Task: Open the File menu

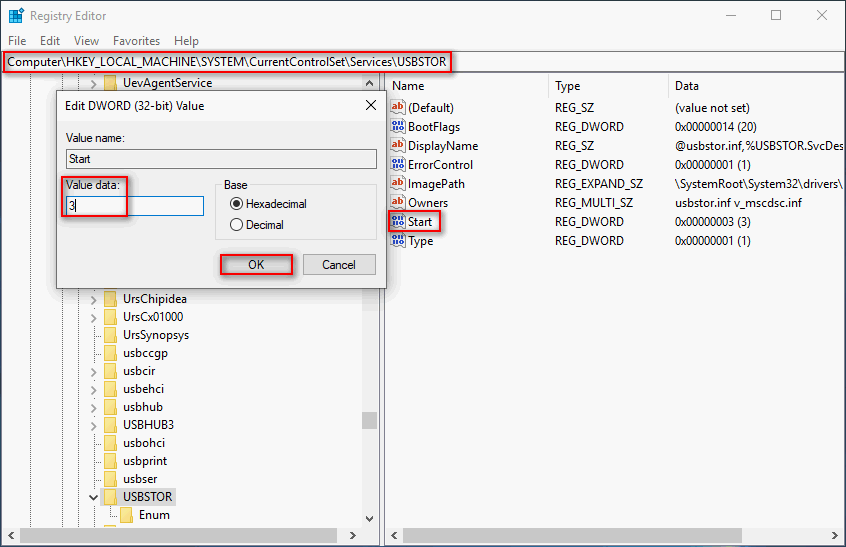Action: click(x=17, y=40)
